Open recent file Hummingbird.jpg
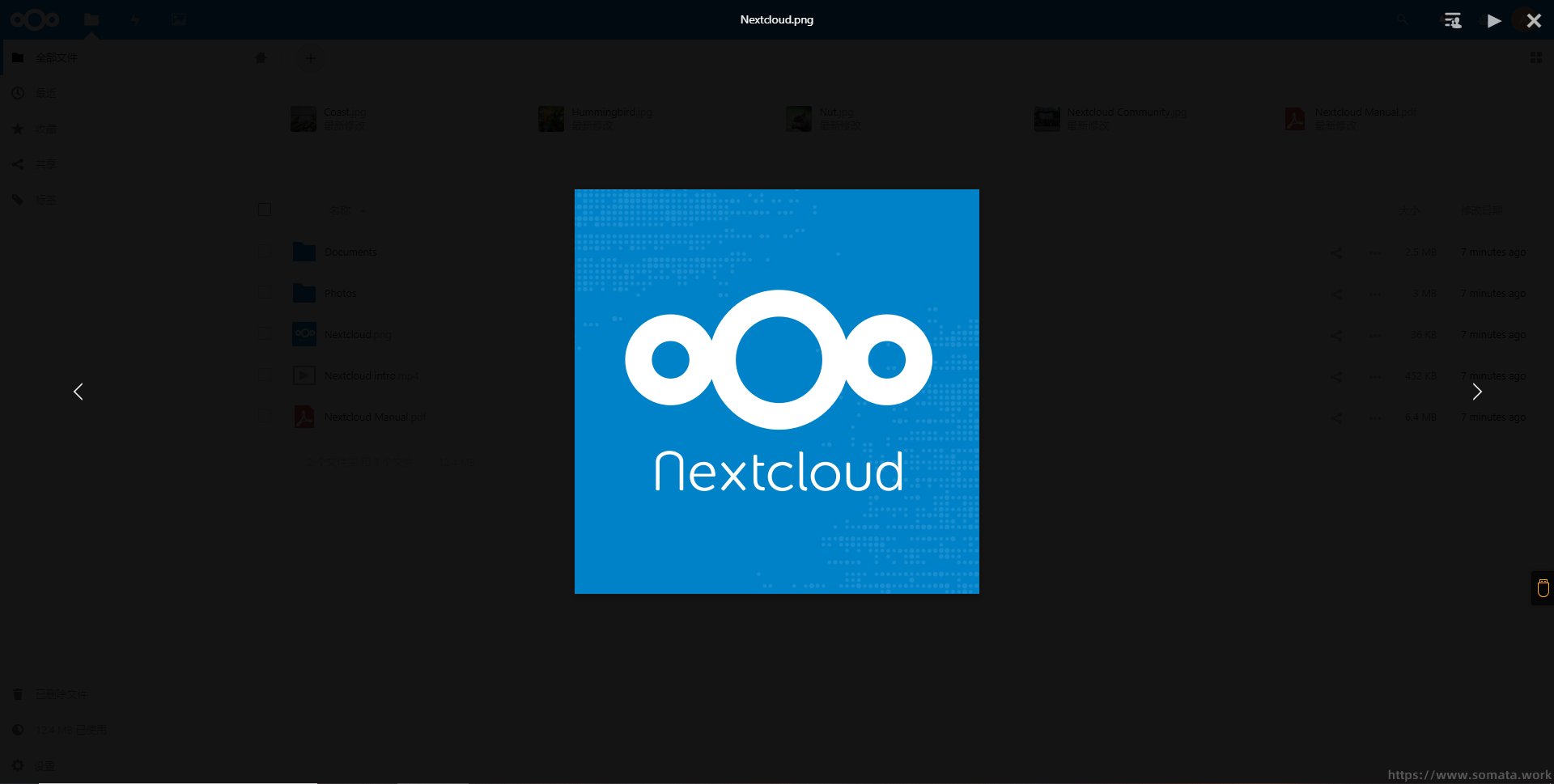 pyautogui.click(x=596, y=118)
